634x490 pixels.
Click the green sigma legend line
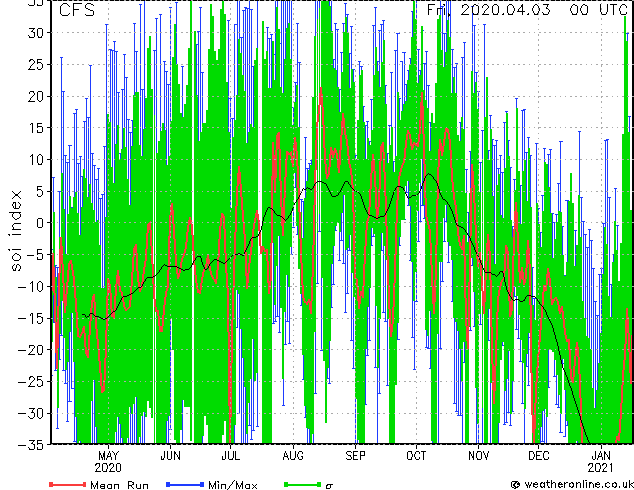click(302, 484)
